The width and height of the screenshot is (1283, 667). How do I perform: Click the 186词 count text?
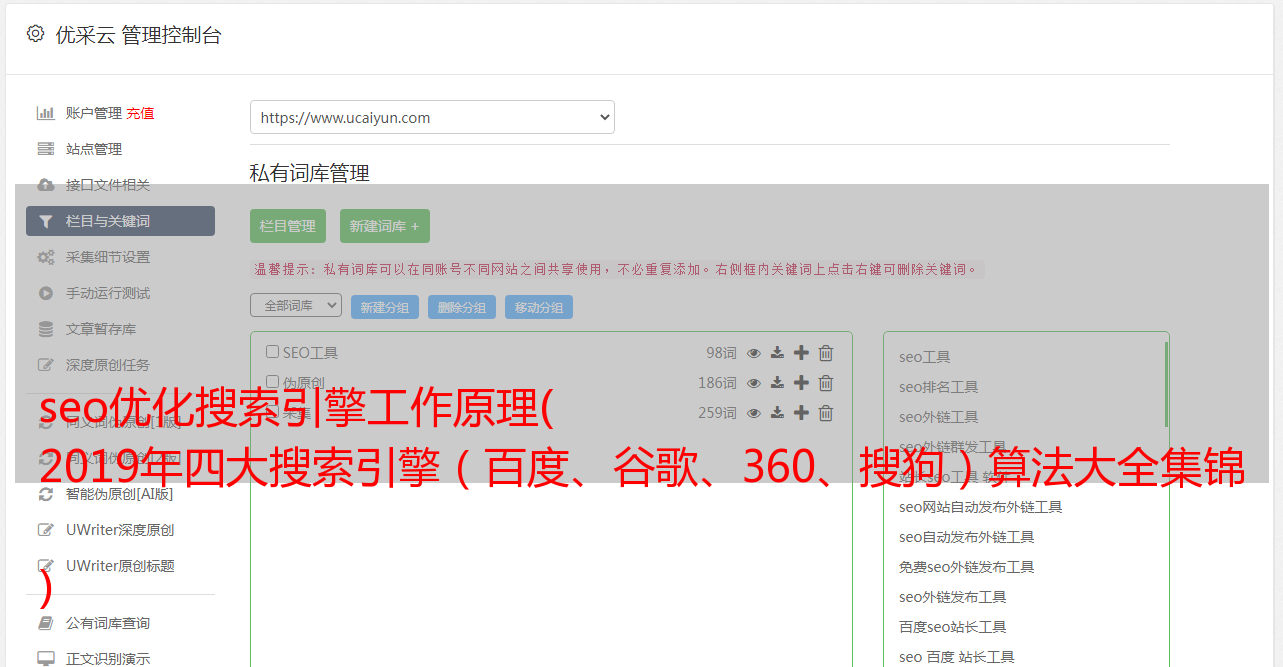coord(717,383)
